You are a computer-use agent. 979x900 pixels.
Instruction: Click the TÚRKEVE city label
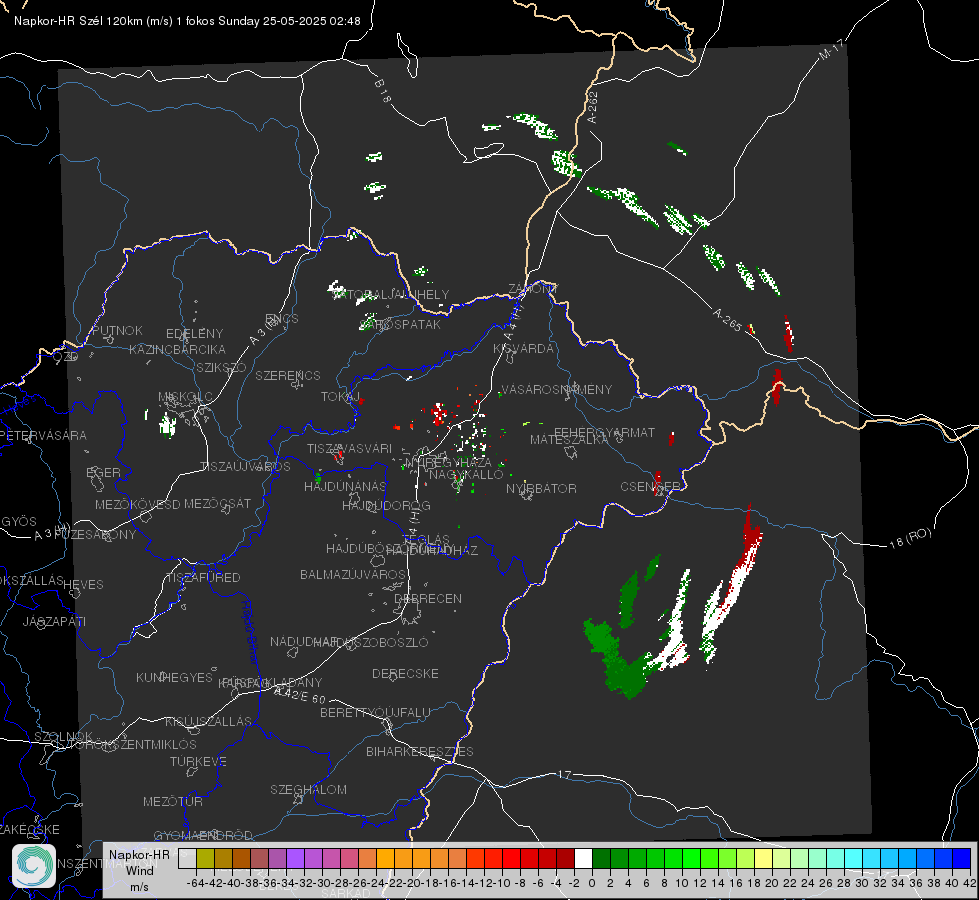pos(199,761)
